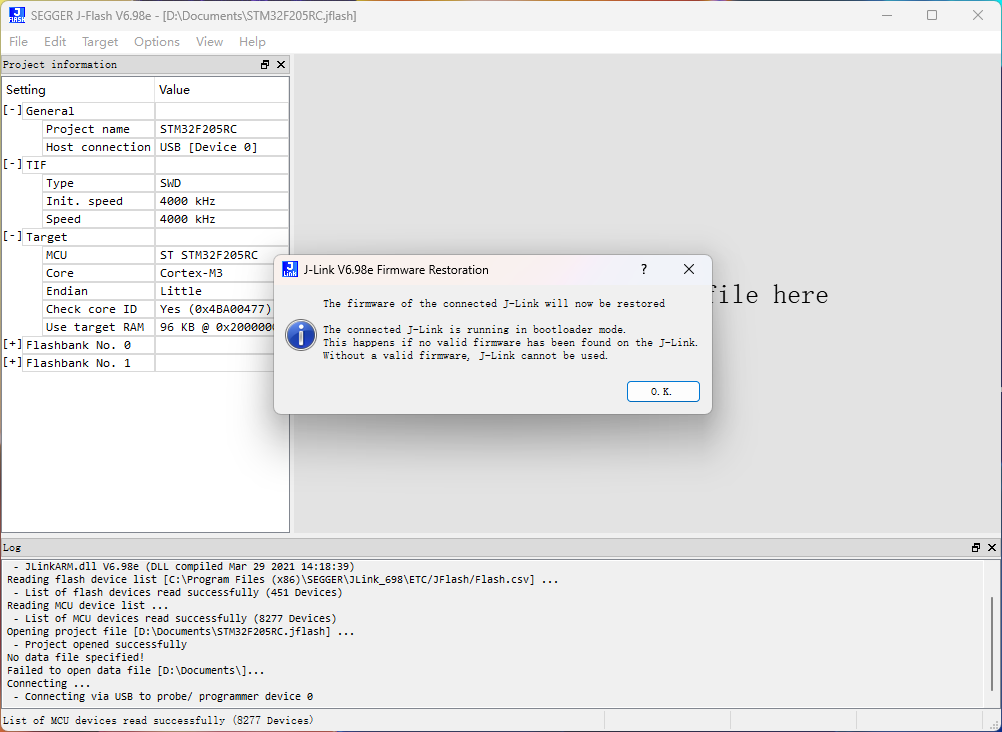1002x732 pixels.
Task: Click the Endian setting label
Action: [x=66, y=291]
